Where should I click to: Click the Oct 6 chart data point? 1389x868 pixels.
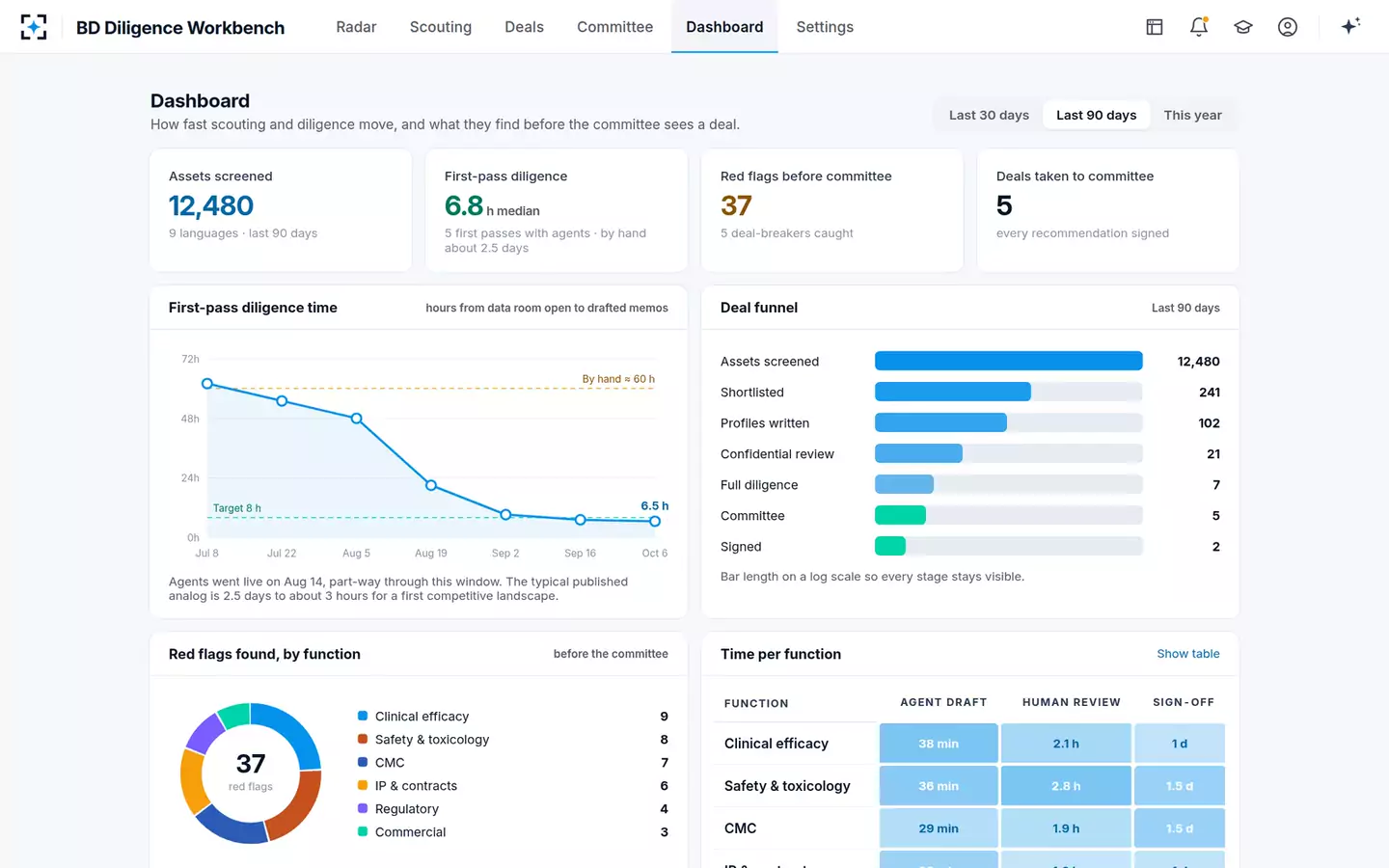pyautogui.click(x=655, y=521)
